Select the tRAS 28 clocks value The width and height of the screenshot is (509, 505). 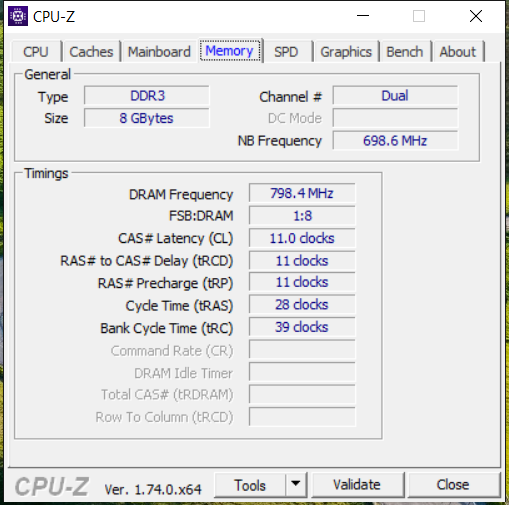click(x=302, y=304)
